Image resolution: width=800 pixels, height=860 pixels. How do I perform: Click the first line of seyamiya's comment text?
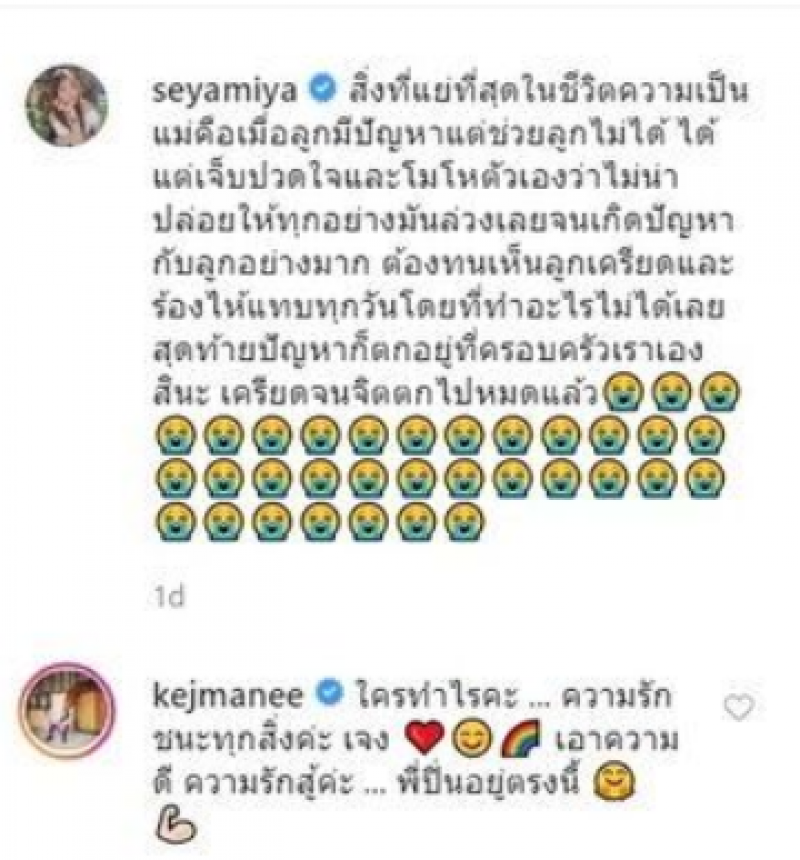tap(548, 91)
